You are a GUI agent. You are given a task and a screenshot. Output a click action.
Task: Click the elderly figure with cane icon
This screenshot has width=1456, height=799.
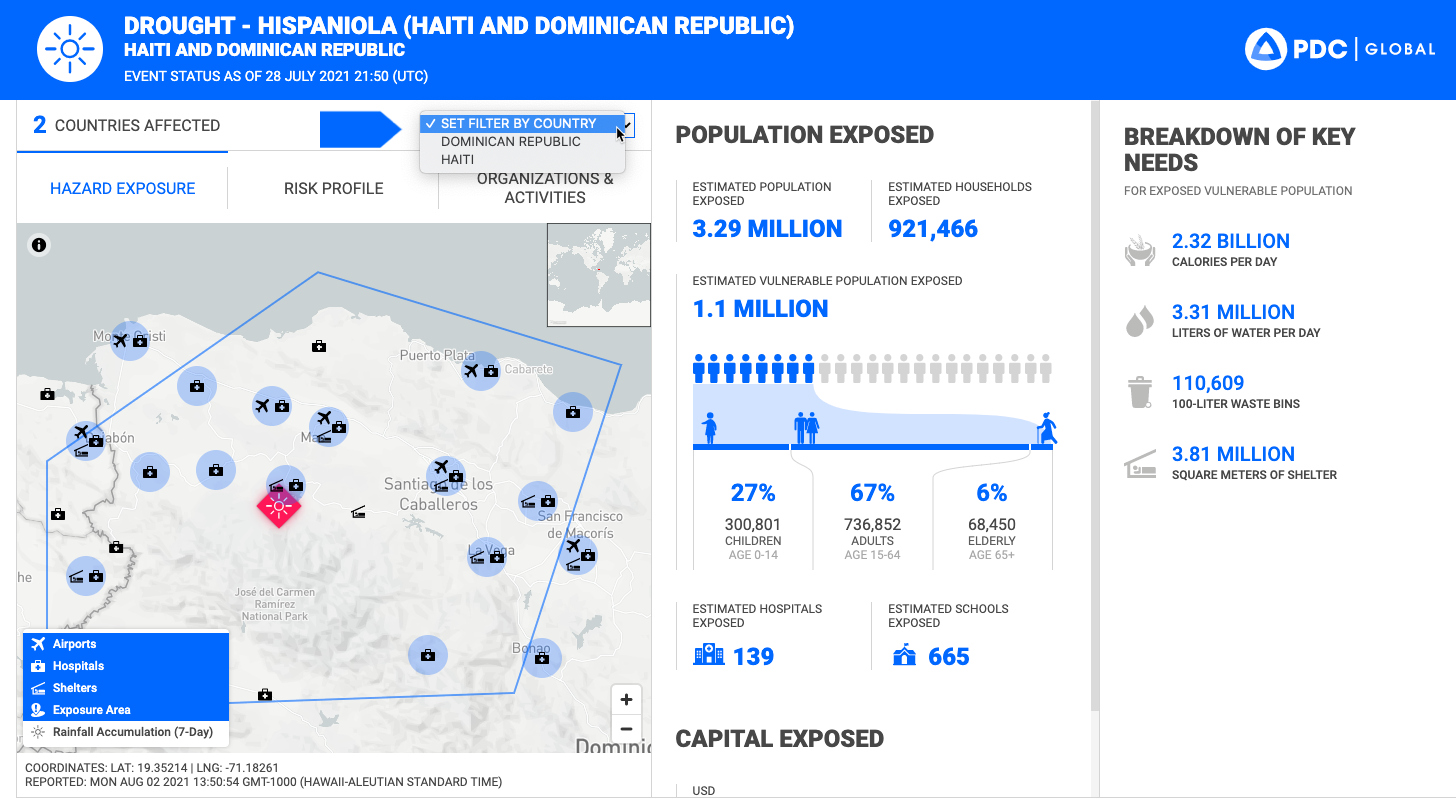tap(1047, 428)
